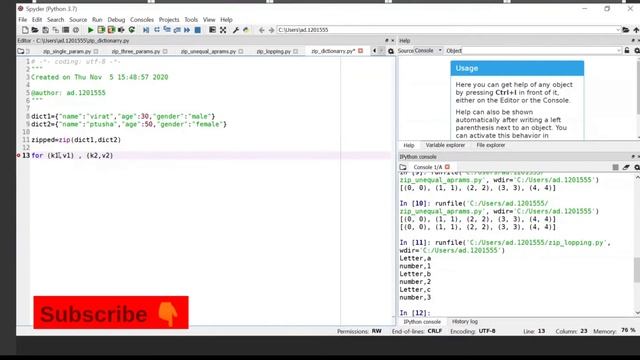640x360 pixels.
Task: Open file using the folder toolbar icon
Action: [35, 30]
